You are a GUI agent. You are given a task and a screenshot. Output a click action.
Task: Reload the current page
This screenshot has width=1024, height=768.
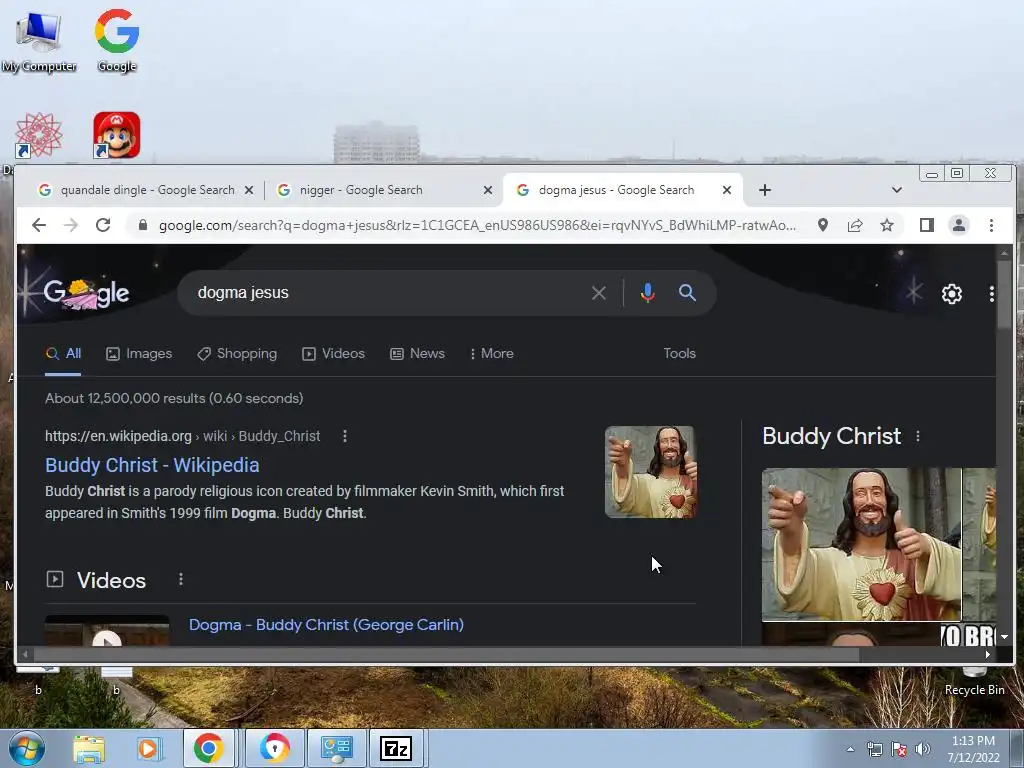(103, 225)
